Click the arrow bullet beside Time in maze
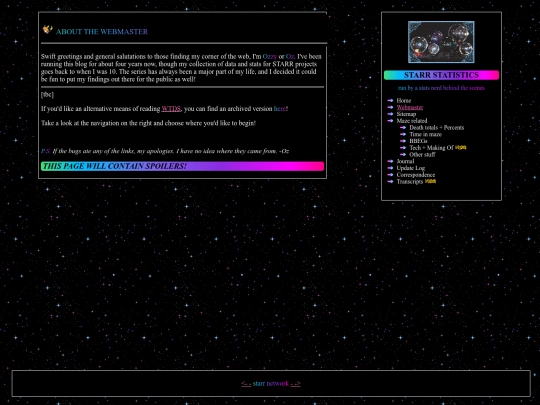 (403, 134)
